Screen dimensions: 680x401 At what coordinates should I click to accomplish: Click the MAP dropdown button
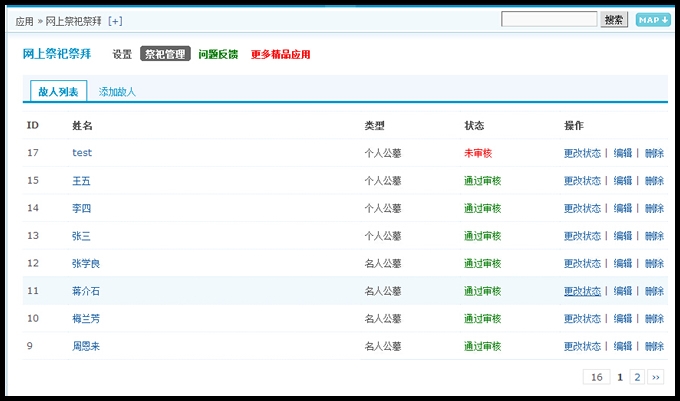click(653, 19)
